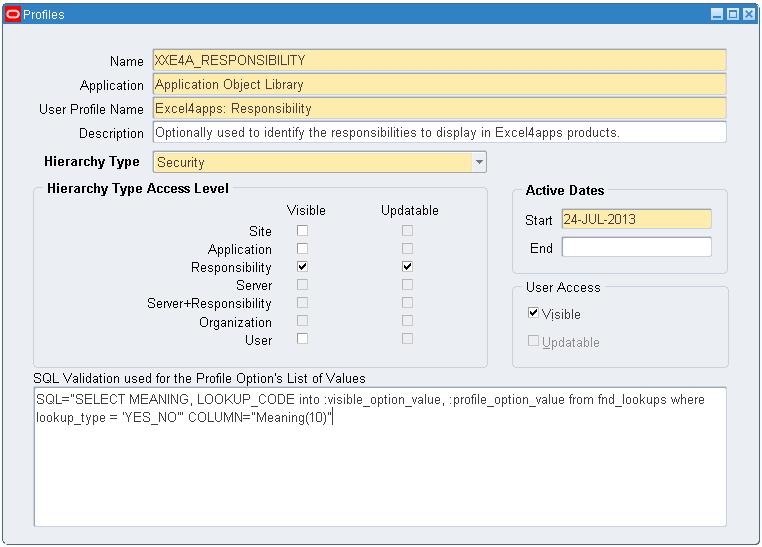Viewport: 762px width, 547px height.
Task: Open the Hierarchy Type dropdown arrow
Action: [479, 162]
